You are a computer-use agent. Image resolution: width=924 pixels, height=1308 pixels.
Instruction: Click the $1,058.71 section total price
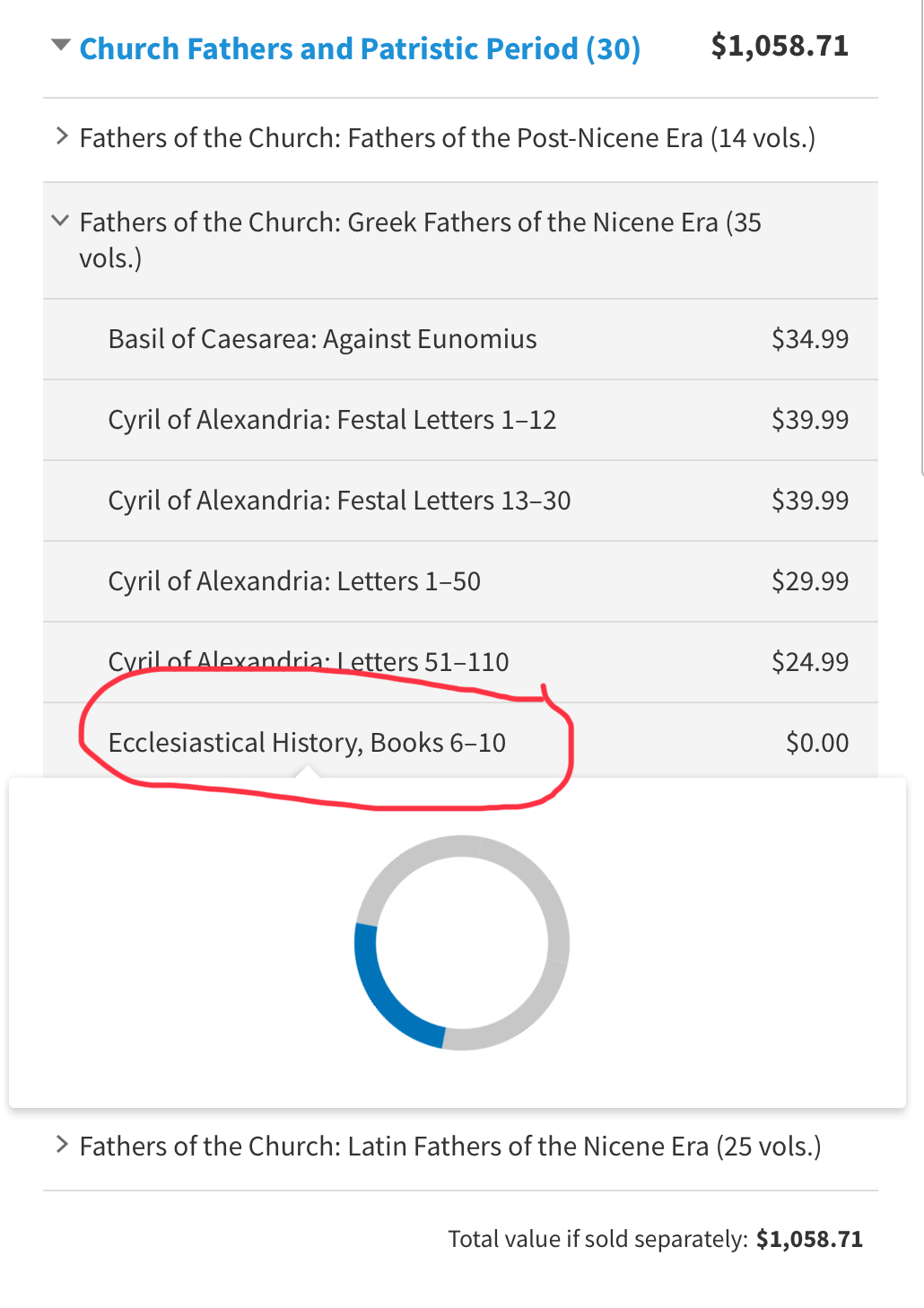coord(780,46)
